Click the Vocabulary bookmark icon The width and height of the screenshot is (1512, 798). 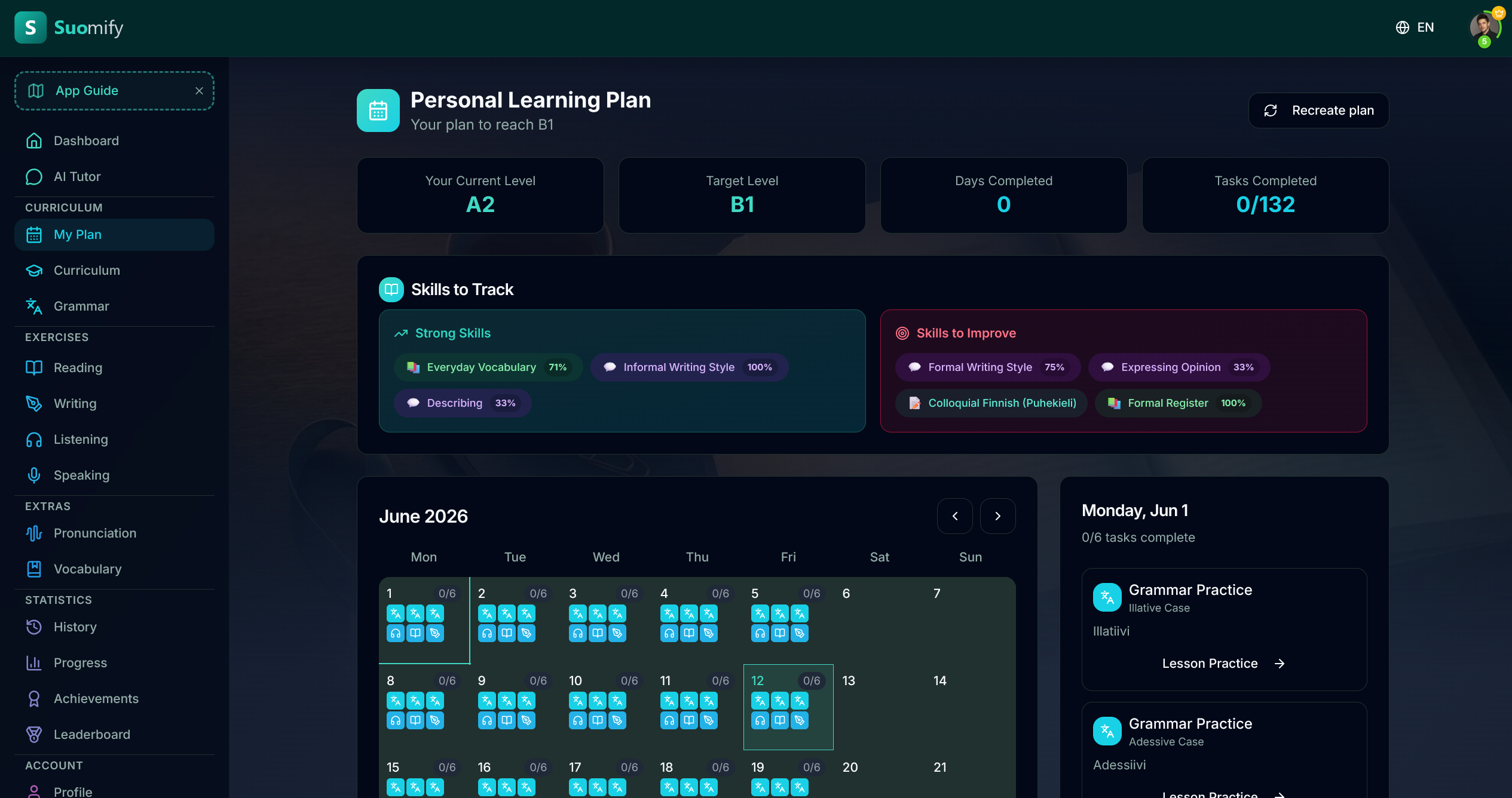34,569
